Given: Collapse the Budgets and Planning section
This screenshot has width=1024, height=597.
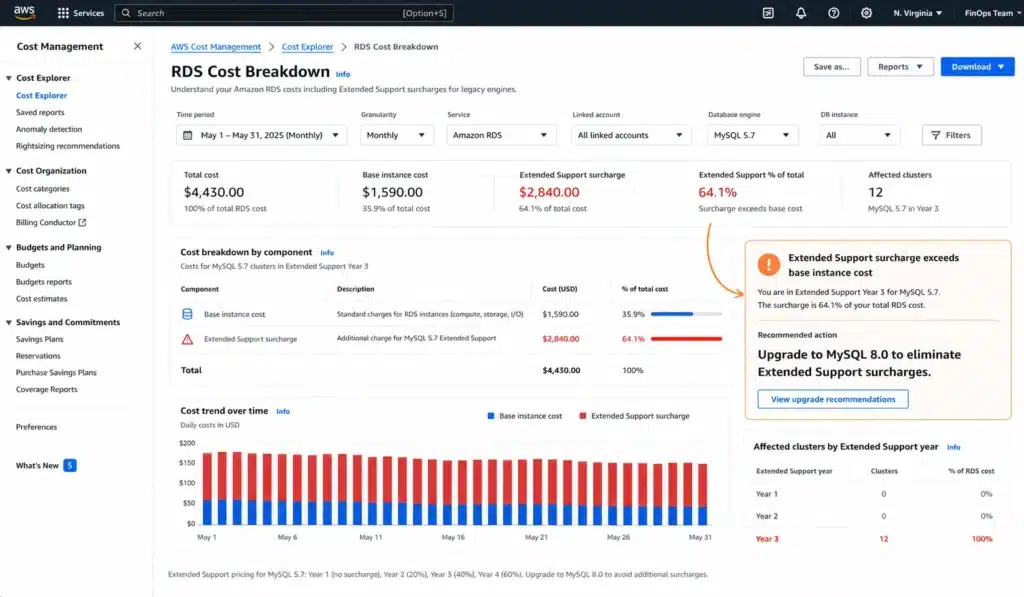Looking at the screenshot, I should pos(8,248).
